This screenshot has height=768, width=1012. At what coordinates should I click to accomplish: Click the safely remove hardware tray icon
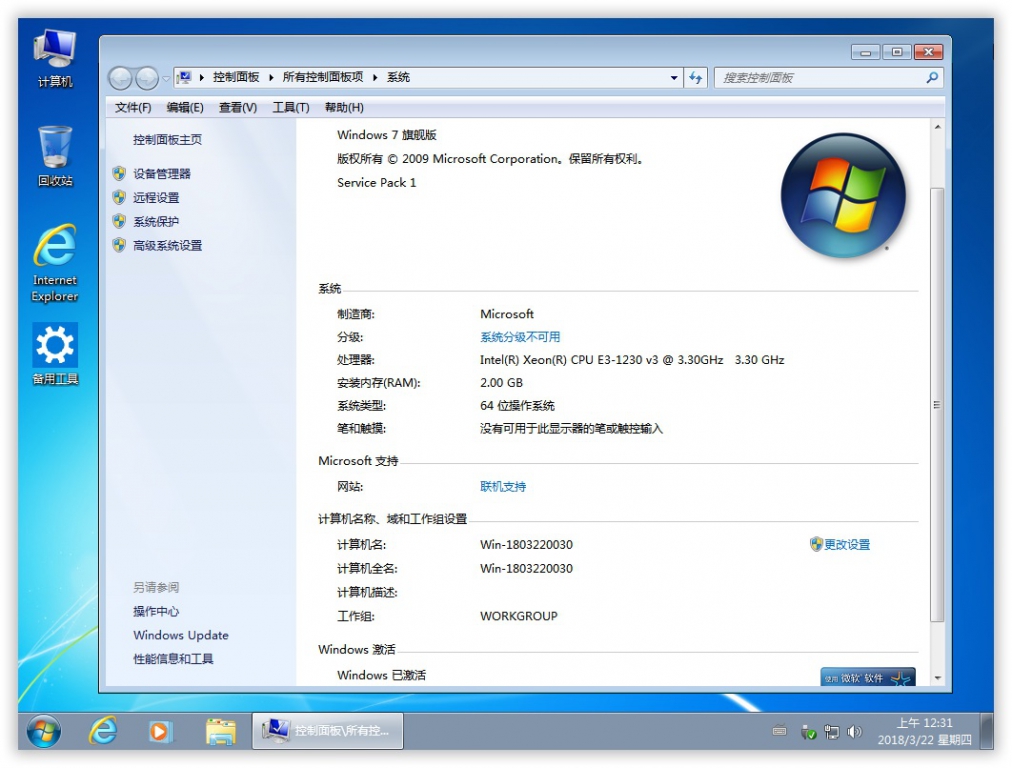808,733
